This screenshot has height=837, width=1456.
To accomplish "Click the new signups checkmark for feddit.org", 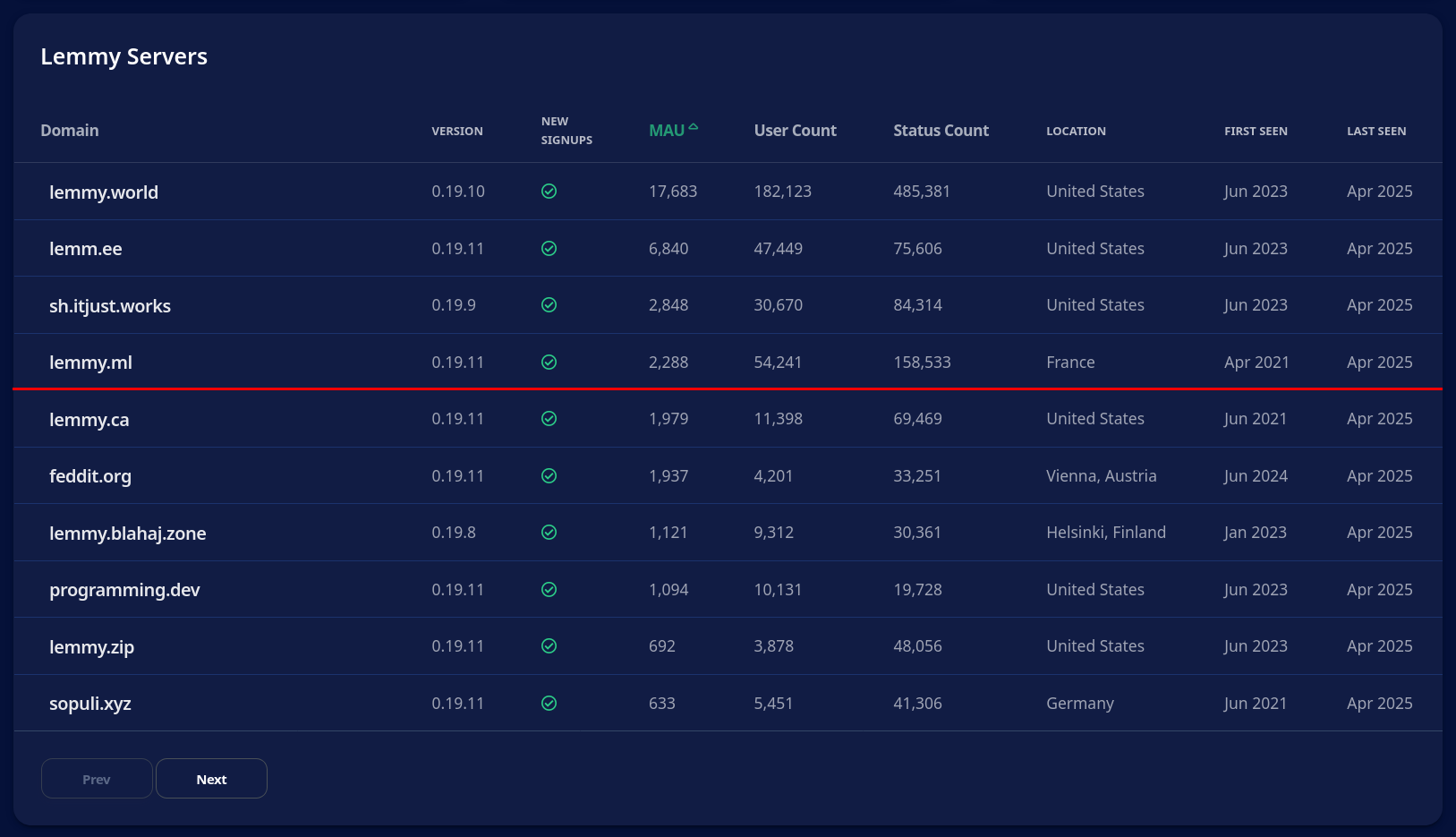I will pos(549,476).
